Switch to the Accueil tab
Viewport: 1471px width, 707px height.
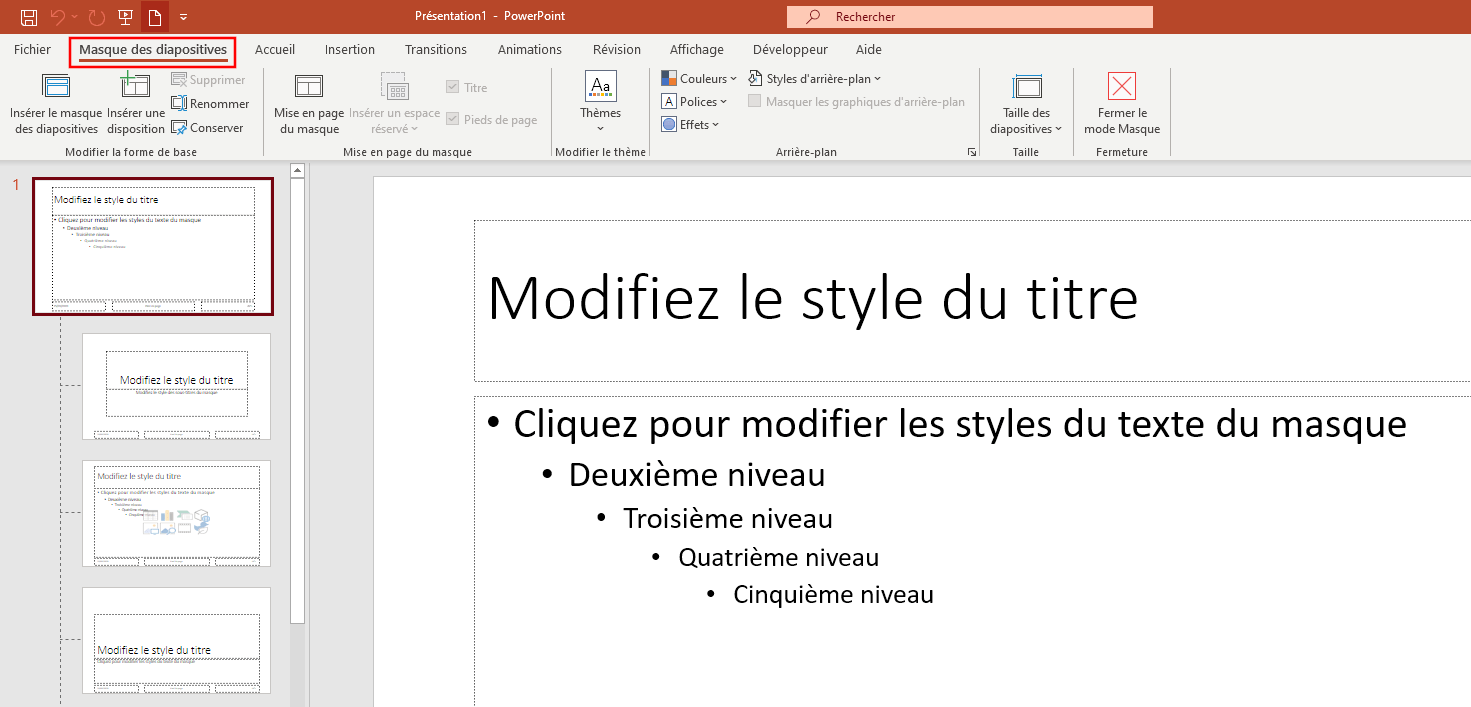click(275, 49)
